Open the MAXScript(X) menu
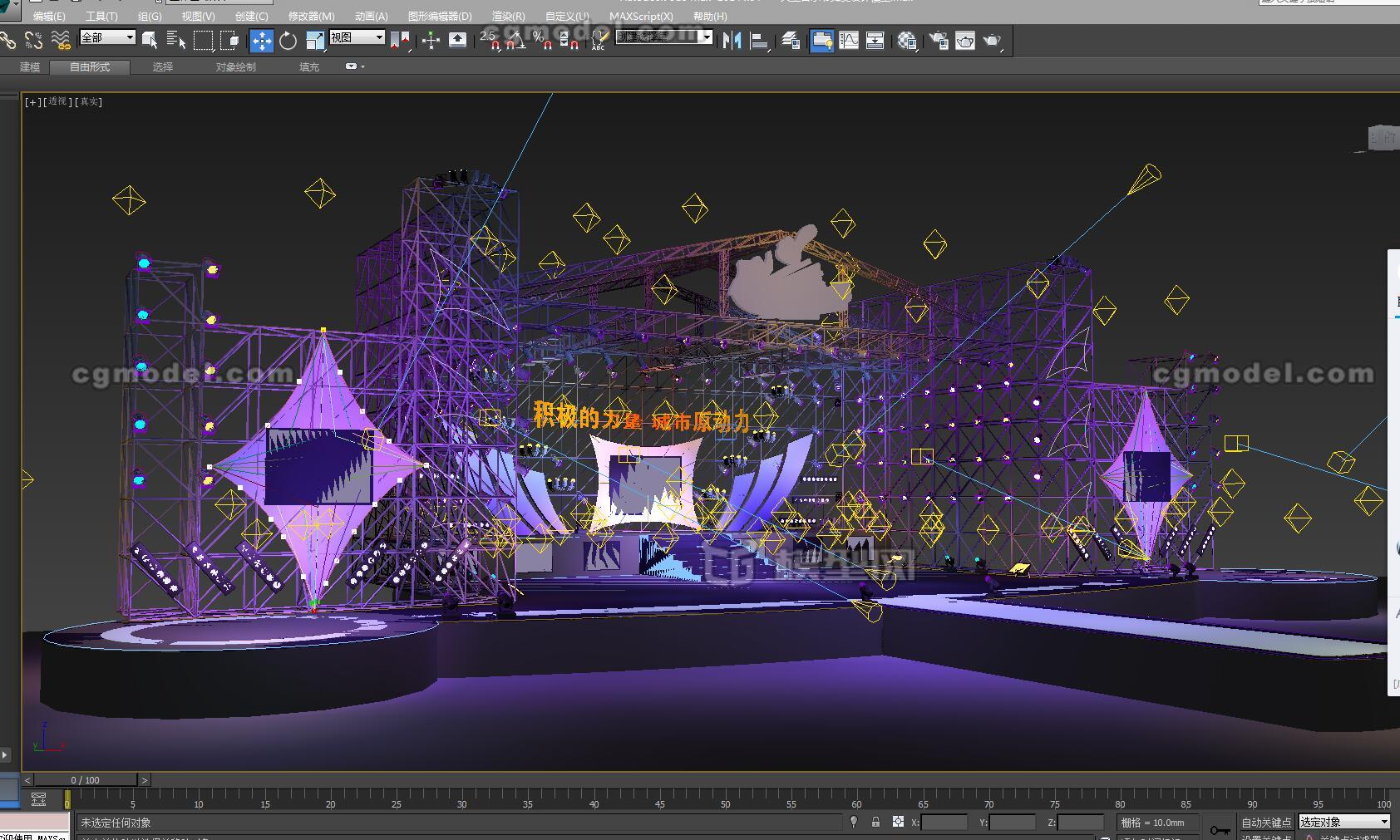This screenshot has height=840, width=1400. [x=641, y=16]
